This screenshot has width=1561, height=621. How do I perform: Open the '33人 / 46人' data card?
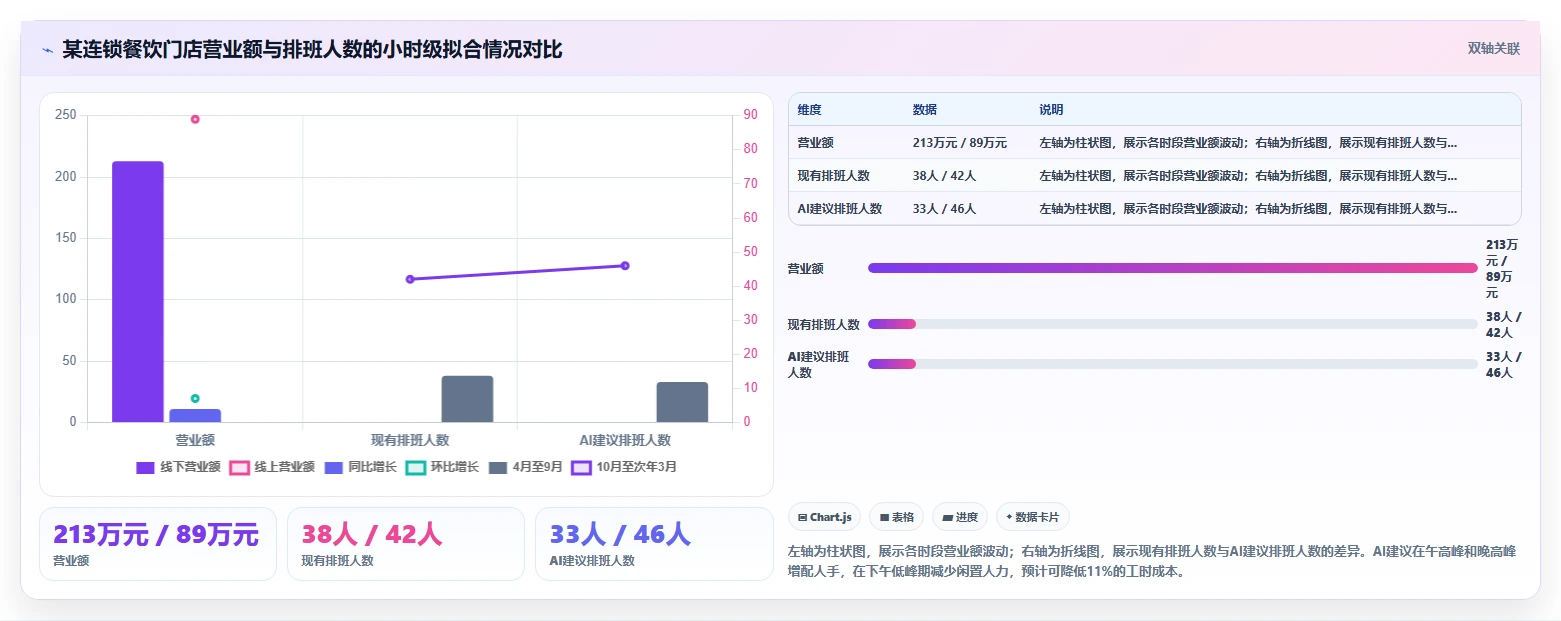pos(654,544)
